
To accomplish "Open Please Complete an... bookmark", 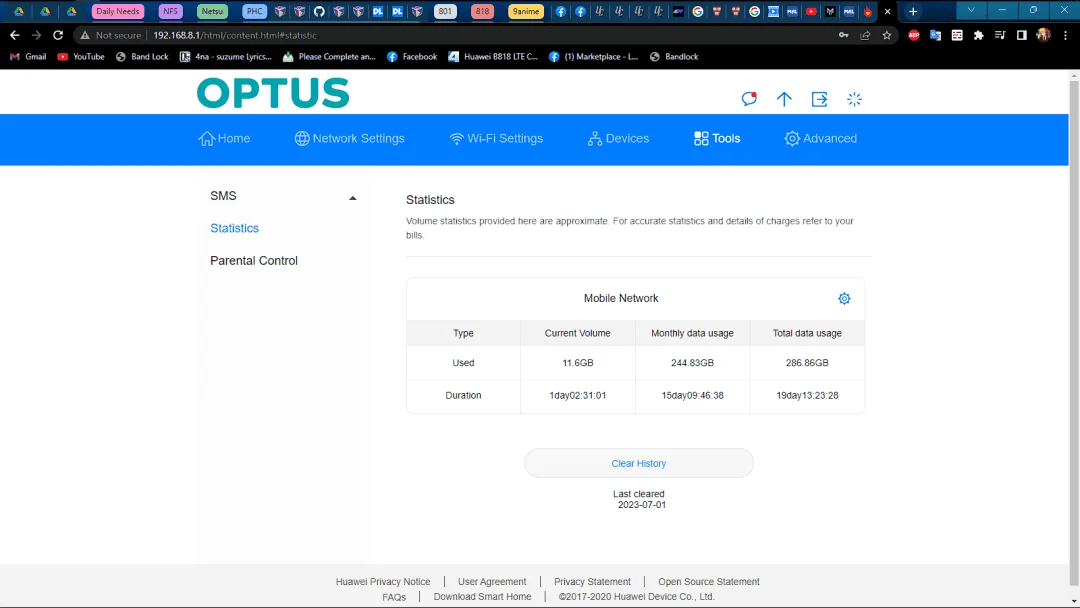I will click(x=329, y=56).
